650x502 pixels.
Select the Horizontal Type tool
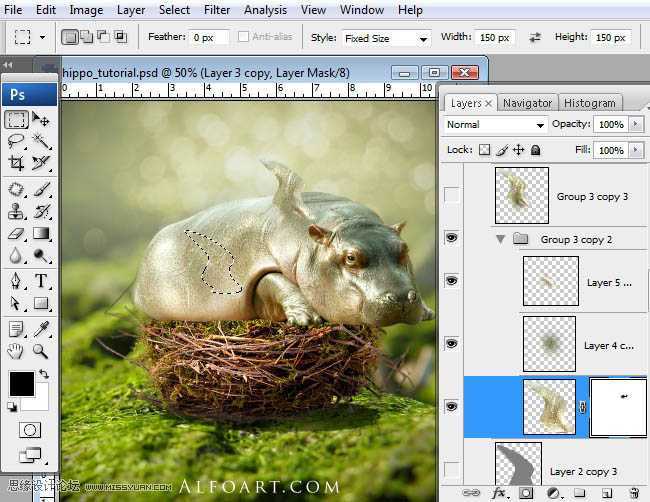tap(41, 281)
